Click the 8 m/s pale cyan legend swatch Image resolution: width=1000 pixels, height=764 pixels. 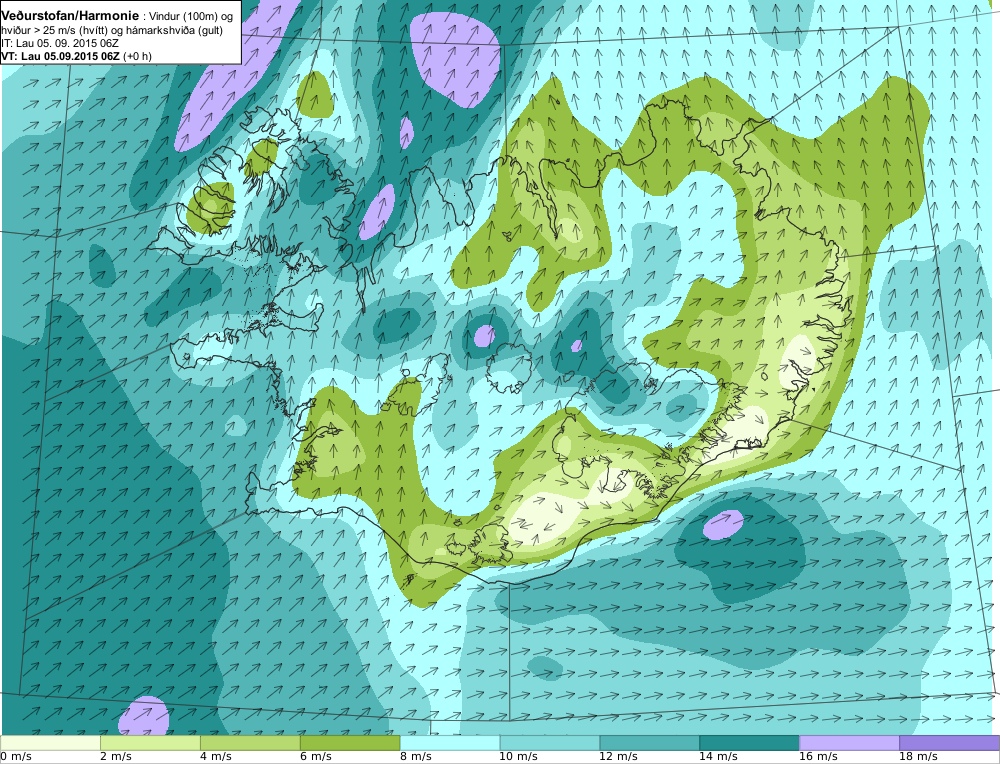[450, 742]
